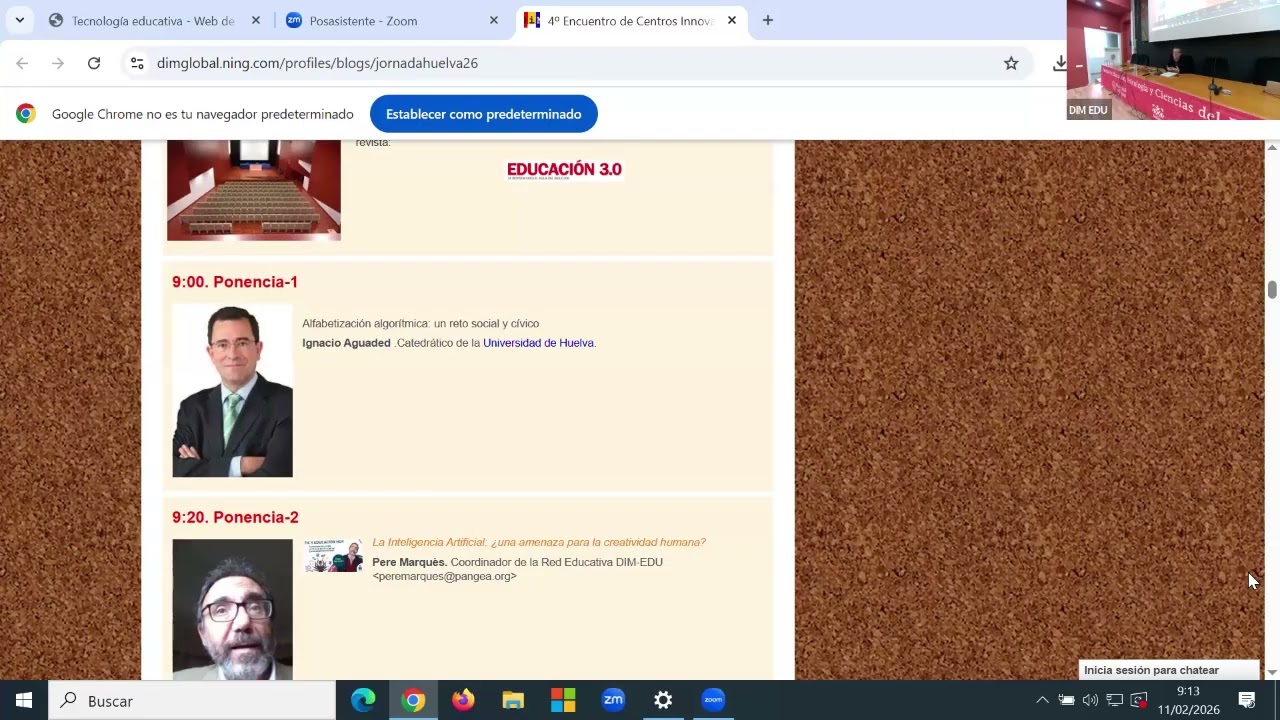Go forward to the next page

click(x=58, y=63)
